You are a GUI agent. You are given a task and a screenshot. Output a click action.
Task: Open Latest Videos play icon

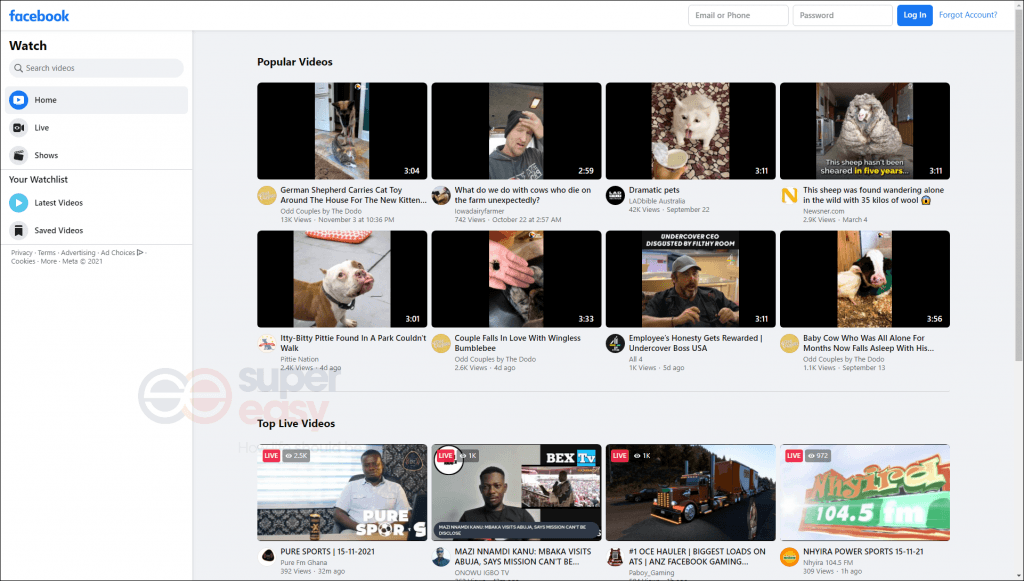(18, 203)
